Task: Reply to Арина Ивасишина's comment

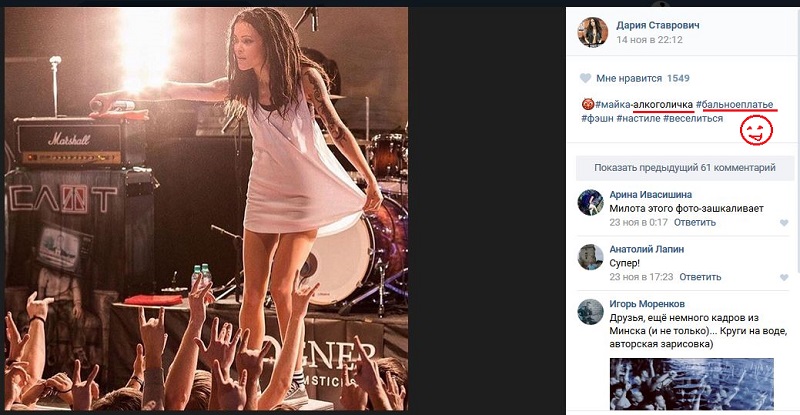Action: [x=694, y=222]
